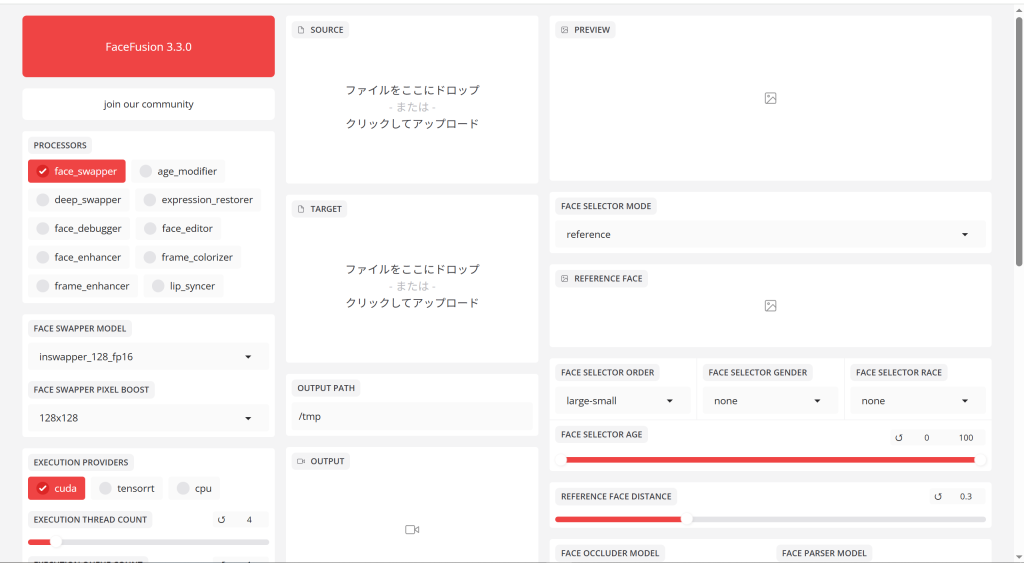Uncheck the cuda execution provider
This screenshot has width=1024, height=563.
56,489
